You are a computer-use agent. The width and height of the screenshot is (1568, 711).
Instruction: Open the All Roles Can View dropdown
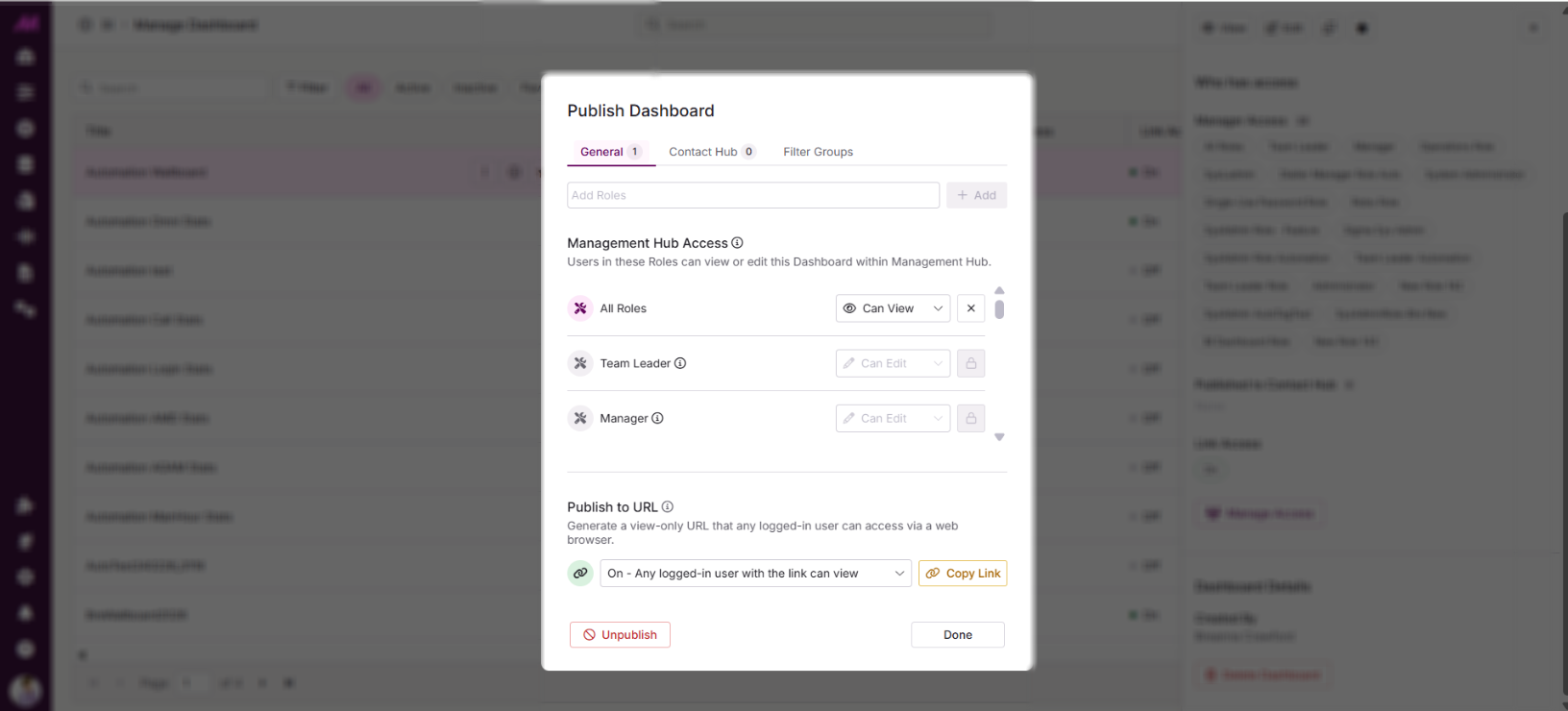(x=893, y=308)
